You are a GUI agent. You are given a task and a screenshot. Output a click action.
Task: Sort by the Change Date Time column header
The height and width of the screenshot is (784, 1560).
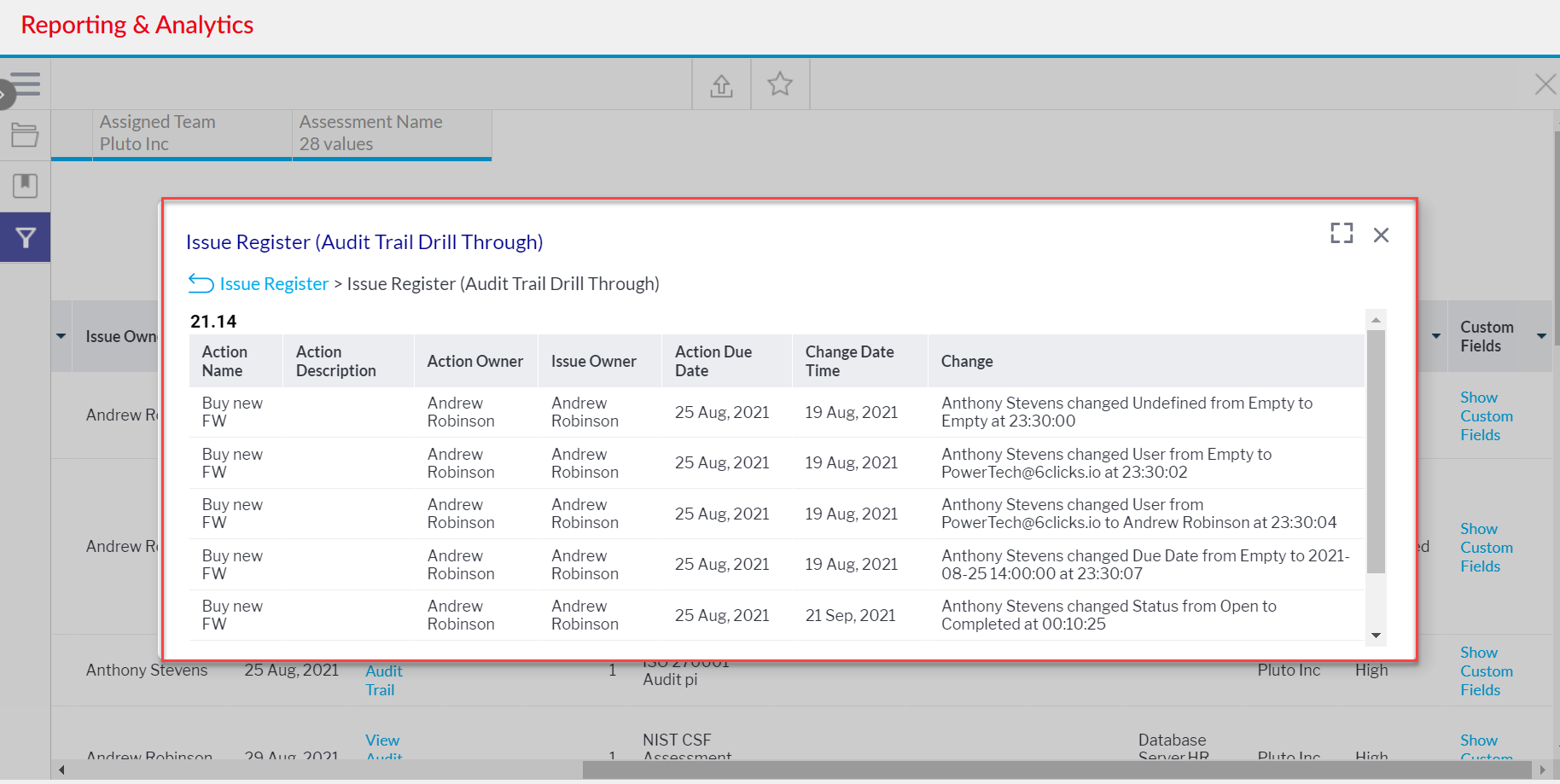pyautogui.click(x=849, y=361)
